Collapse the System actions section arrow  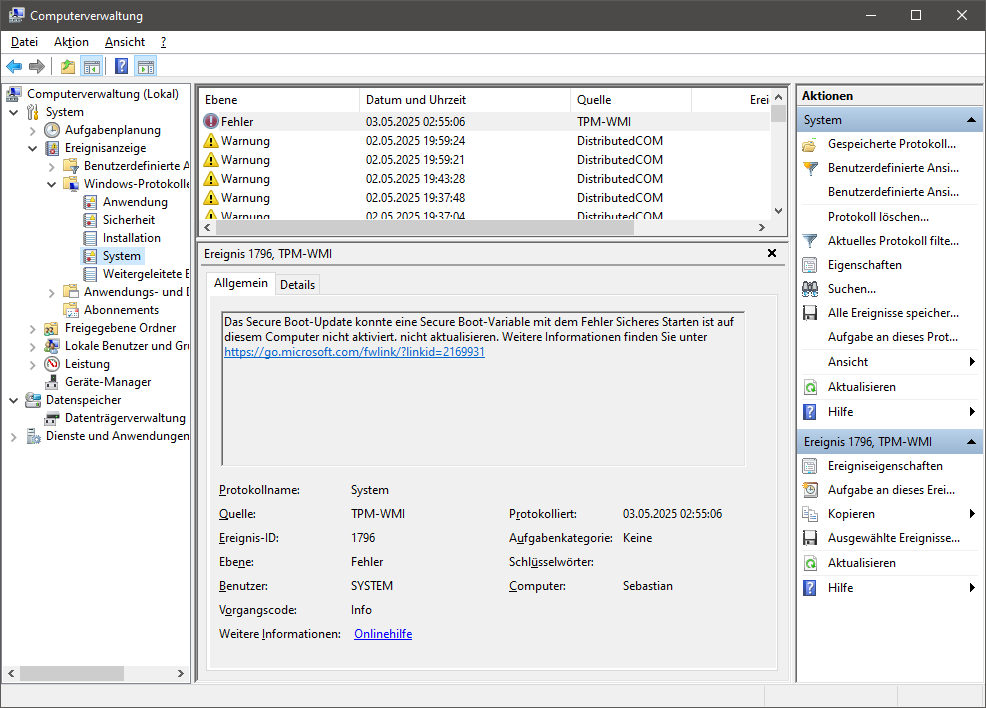(x=971, y=120)
